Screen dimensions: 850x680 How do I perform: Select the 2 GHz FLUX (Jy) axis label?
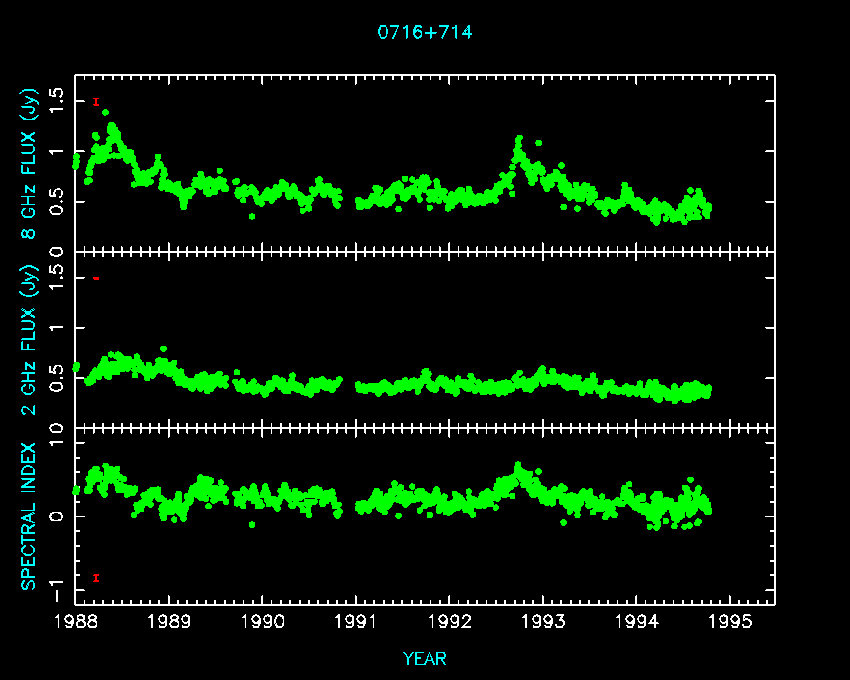(x=30, y=340)
